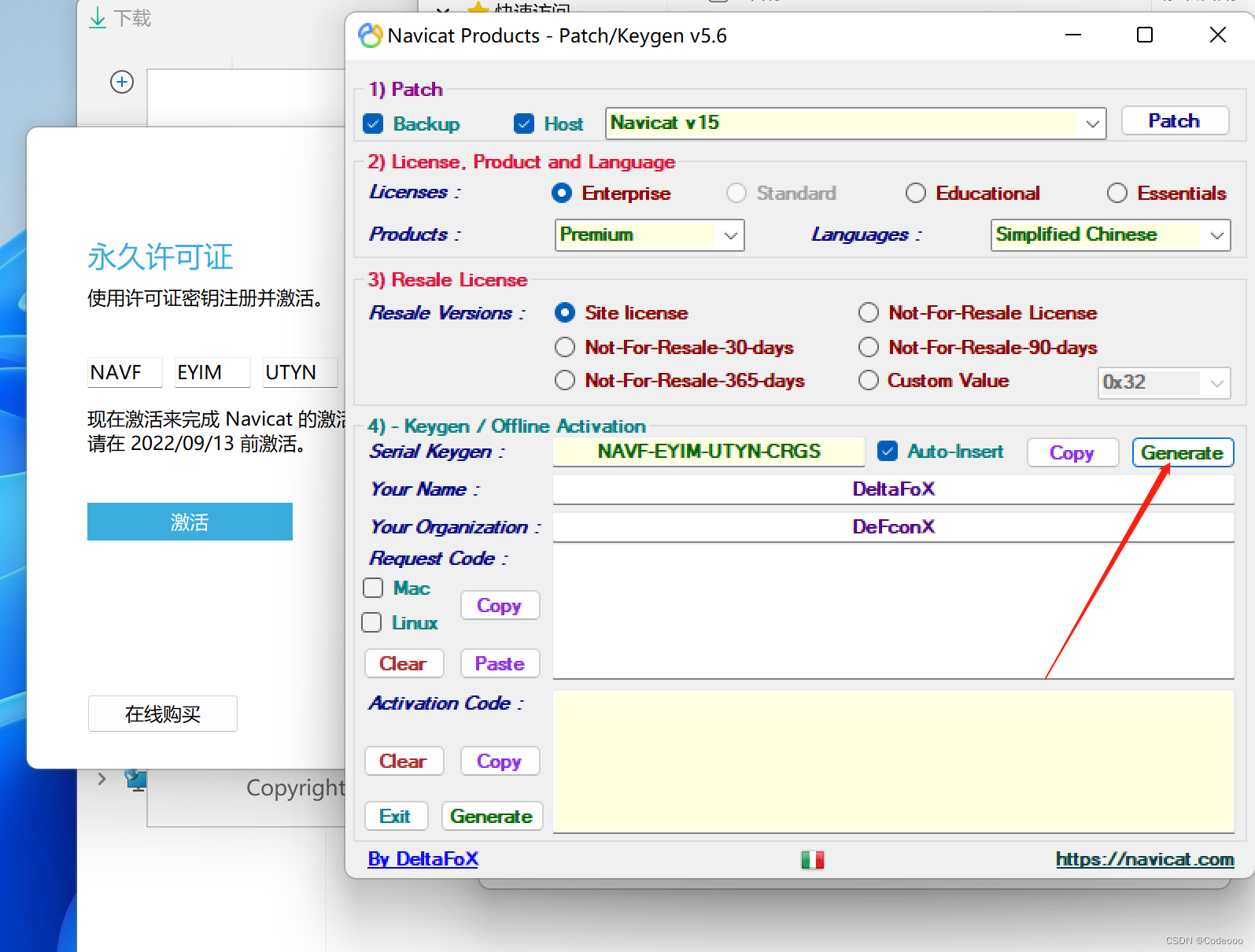
Task: Click the NAVF license key field
Action: pos(124,372)
